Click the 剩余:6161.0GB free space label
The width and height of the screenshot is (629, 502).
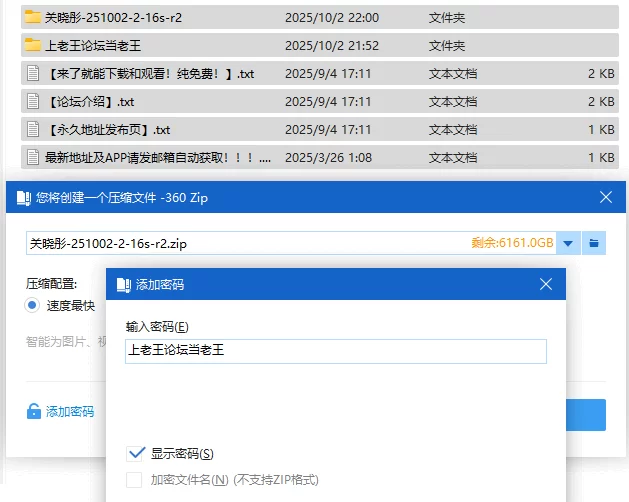[x=512, y=243]
